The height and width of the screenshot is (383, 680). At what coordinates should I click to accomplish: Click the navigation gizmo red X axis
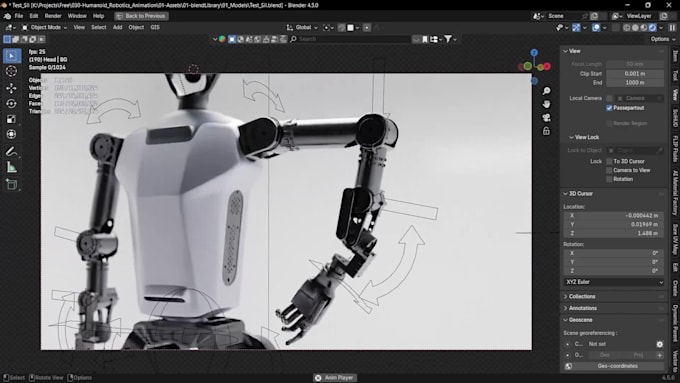point(547,66)
